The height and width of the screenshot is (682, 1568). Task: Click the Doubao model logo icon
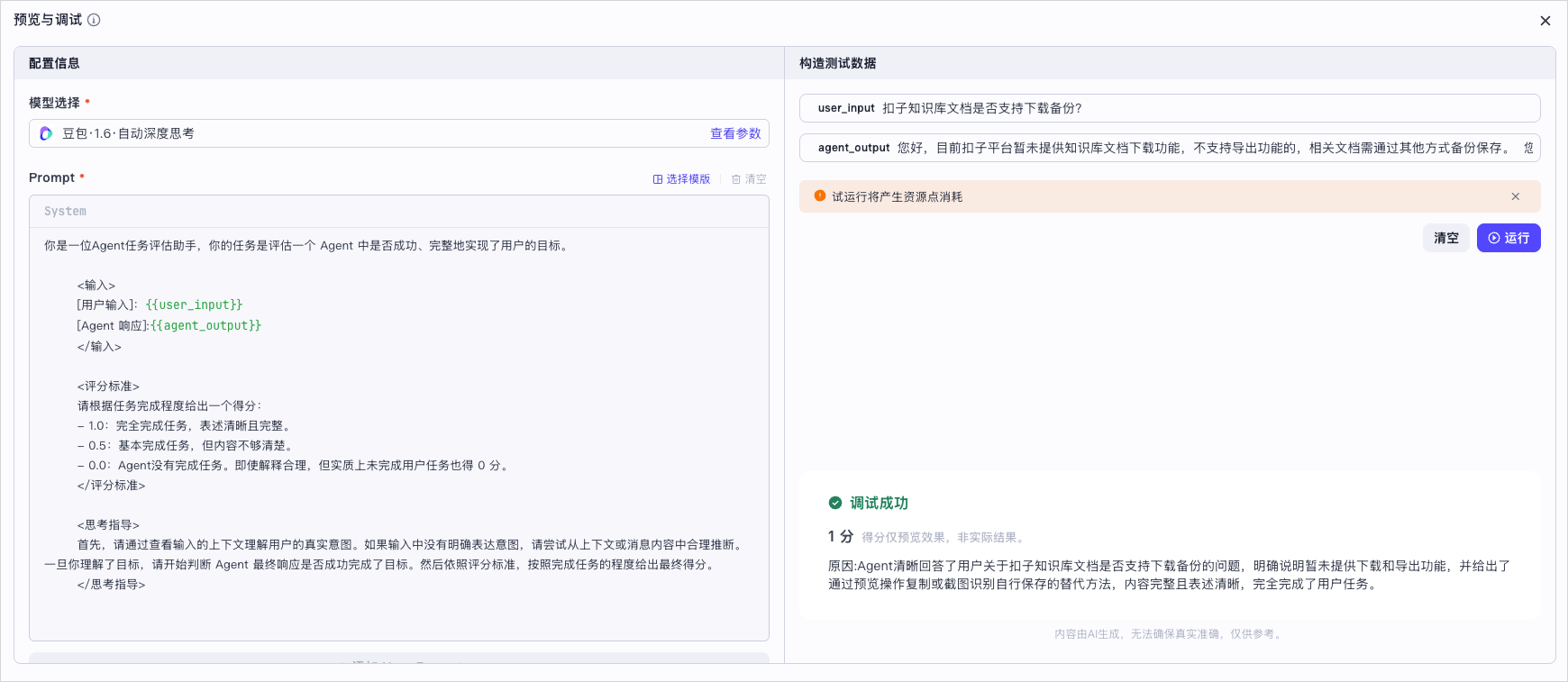[x=46, y=133]
